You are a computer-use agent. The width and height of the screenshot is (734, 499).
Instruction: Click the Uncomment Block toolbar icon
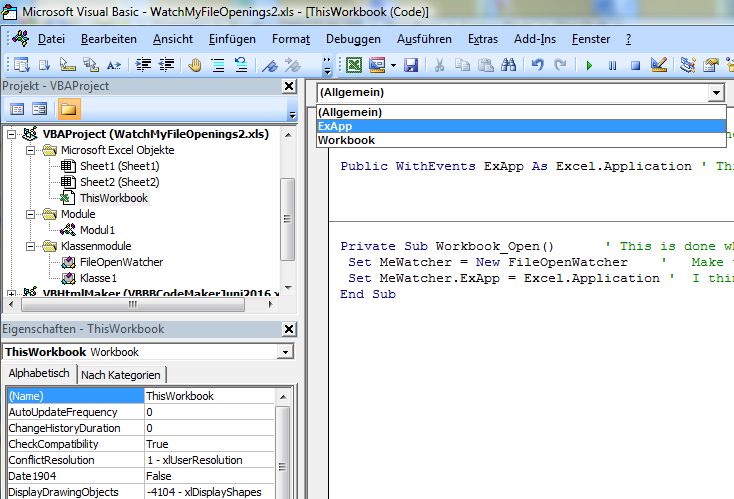[x=241, y=65]
